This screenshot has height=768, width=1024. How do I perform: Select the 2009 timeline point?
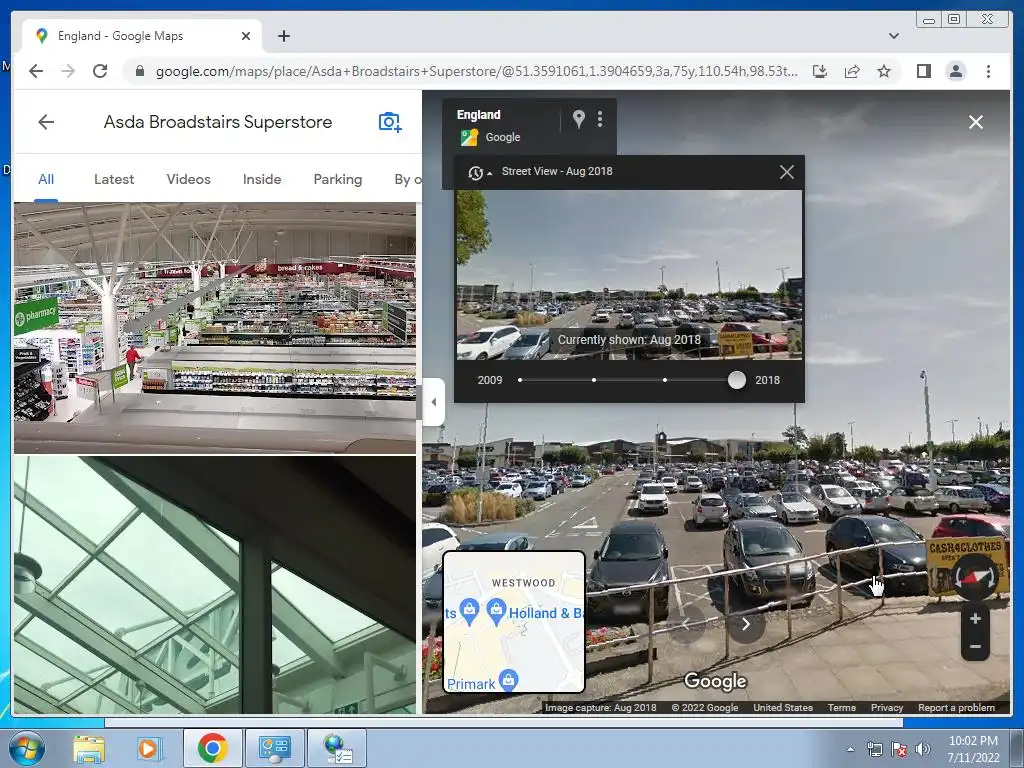click(520, 380)
